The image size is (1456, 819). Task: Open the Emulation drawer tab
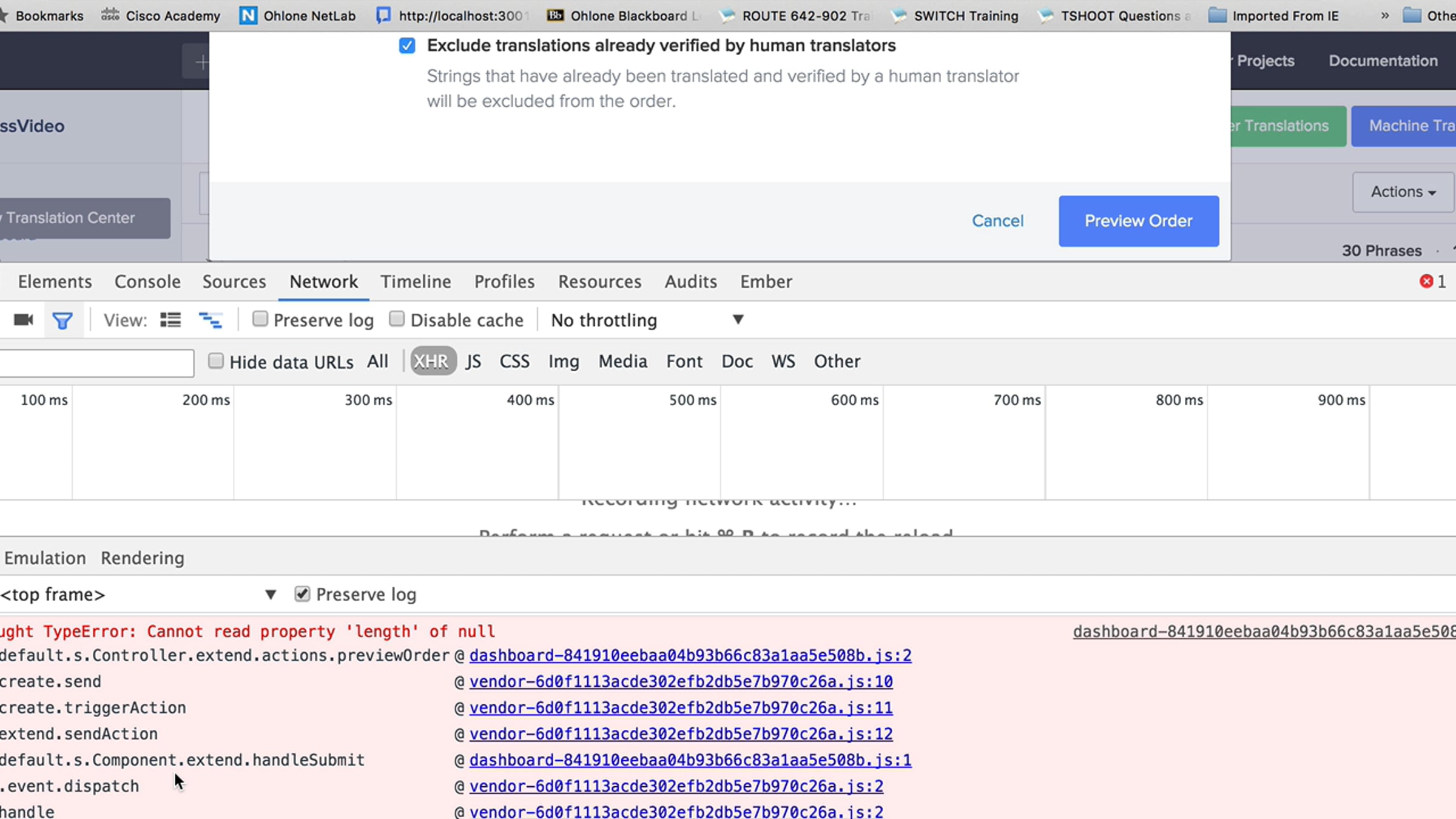(45, 558)
